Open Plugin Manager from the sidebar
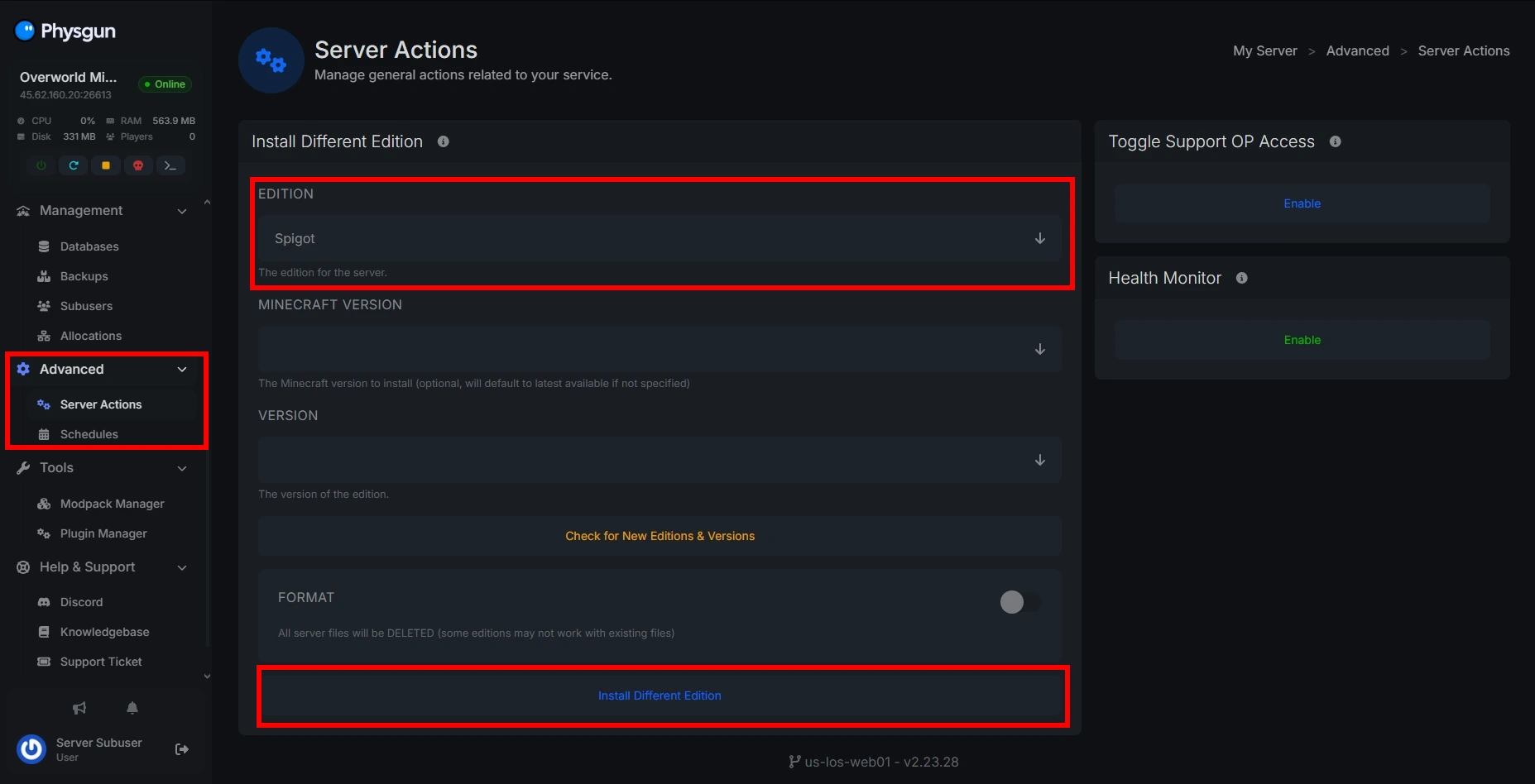 coord(103,533)
